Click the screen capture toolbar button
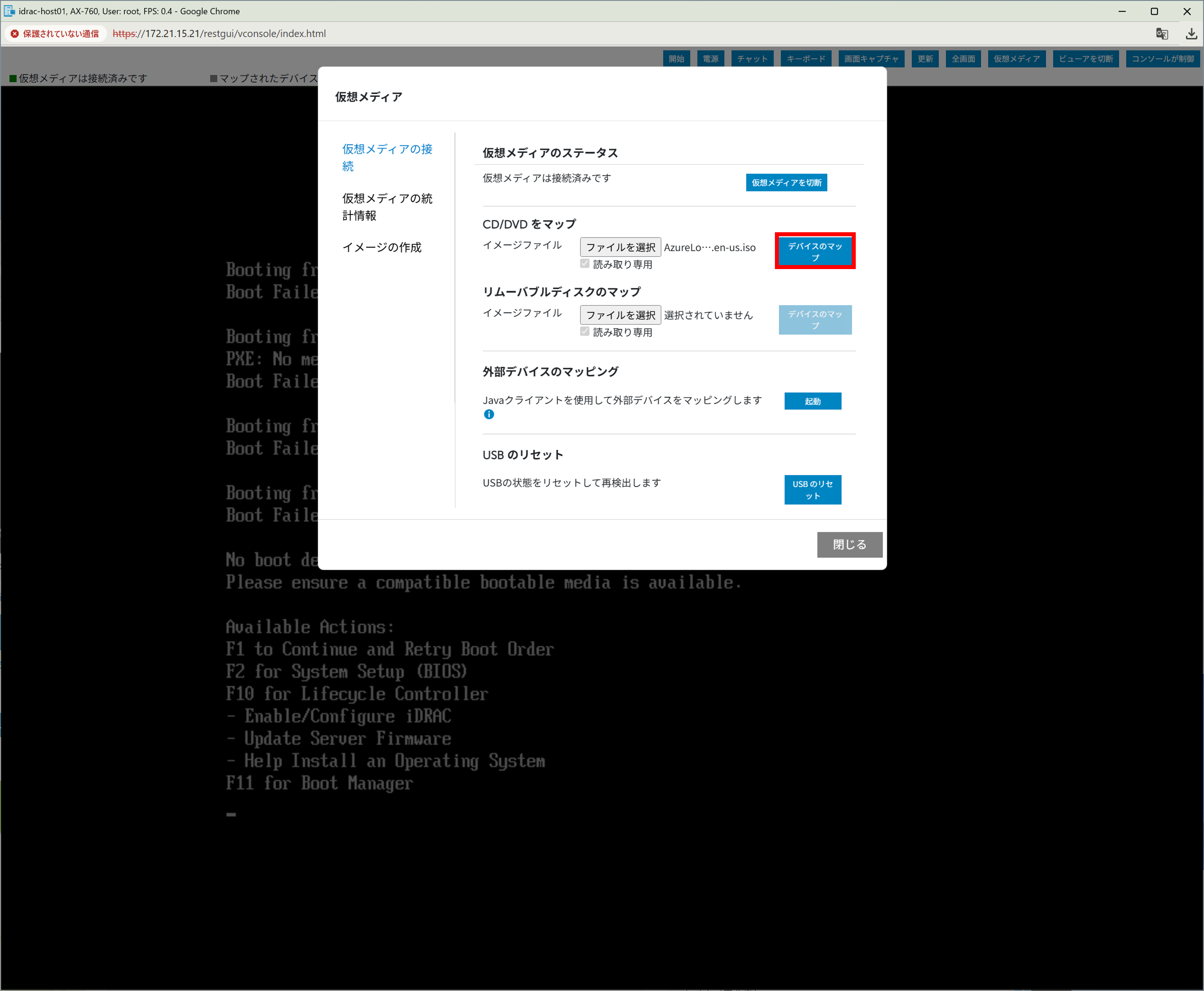The height and width of the screenshot is (991, 1204). 871,59
